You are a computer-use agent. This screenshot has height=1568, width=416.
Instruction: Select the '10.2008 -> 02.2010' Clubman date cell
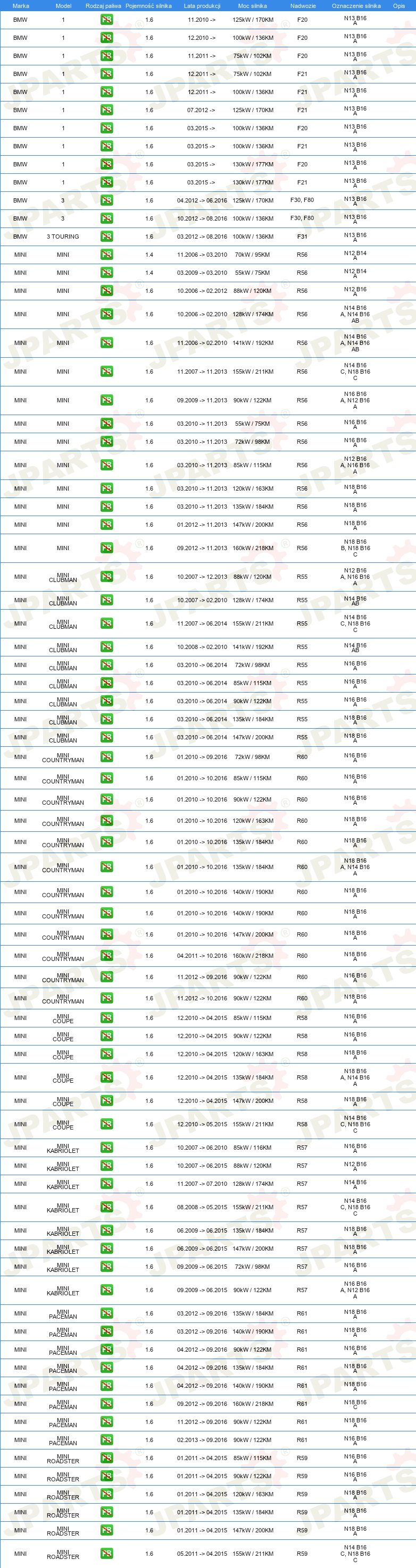click(x=202, y=647)
